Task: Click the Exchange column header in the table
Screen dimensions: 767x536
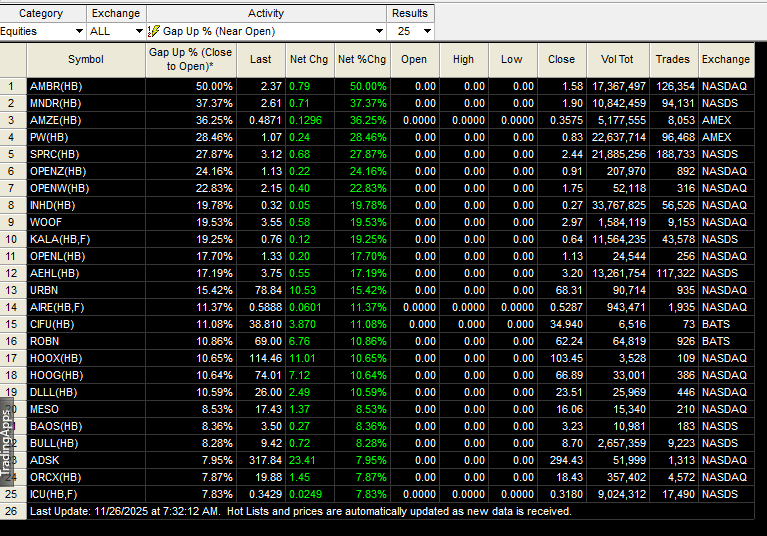Action: click(726, 60)
